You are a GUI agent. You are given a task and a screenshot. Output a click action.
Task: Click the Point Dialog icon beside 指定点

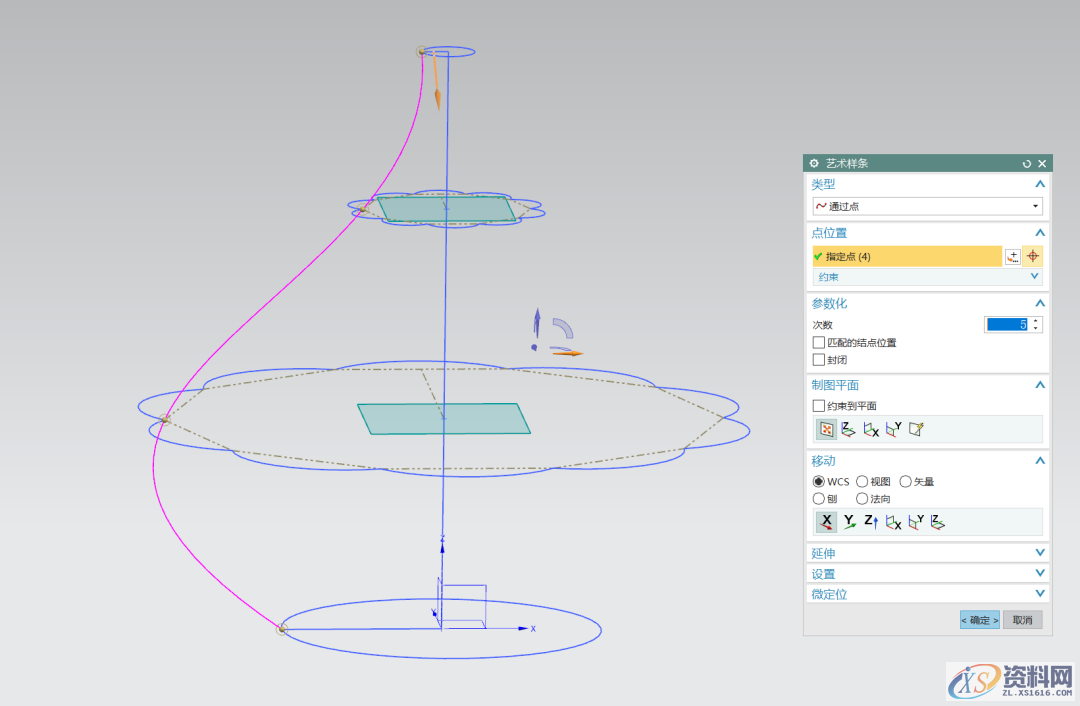click(1013, 257)
